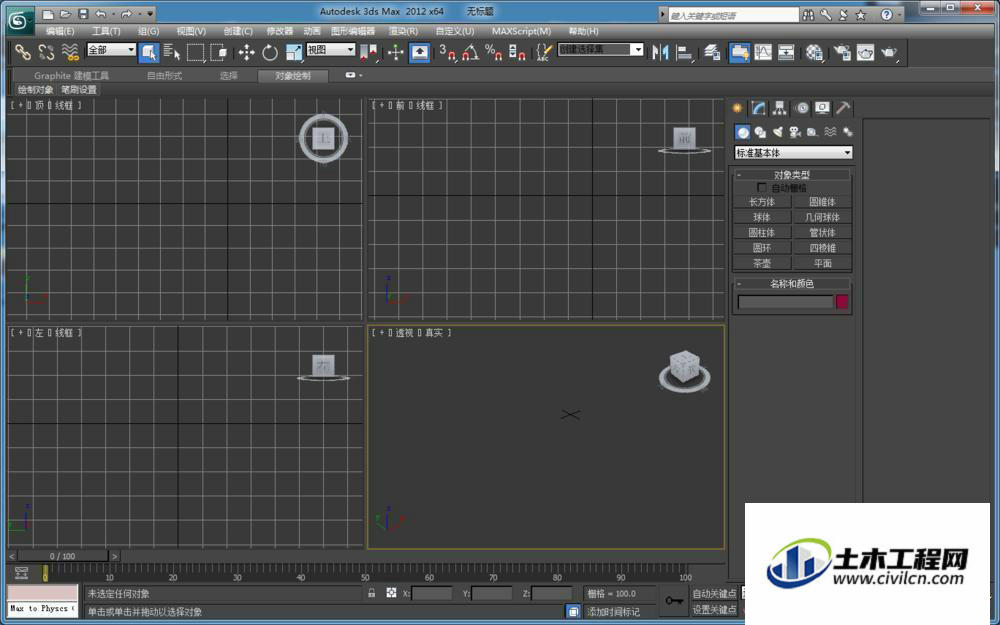
Task: Open the Select by Name tool
Action: pos(172,52)
